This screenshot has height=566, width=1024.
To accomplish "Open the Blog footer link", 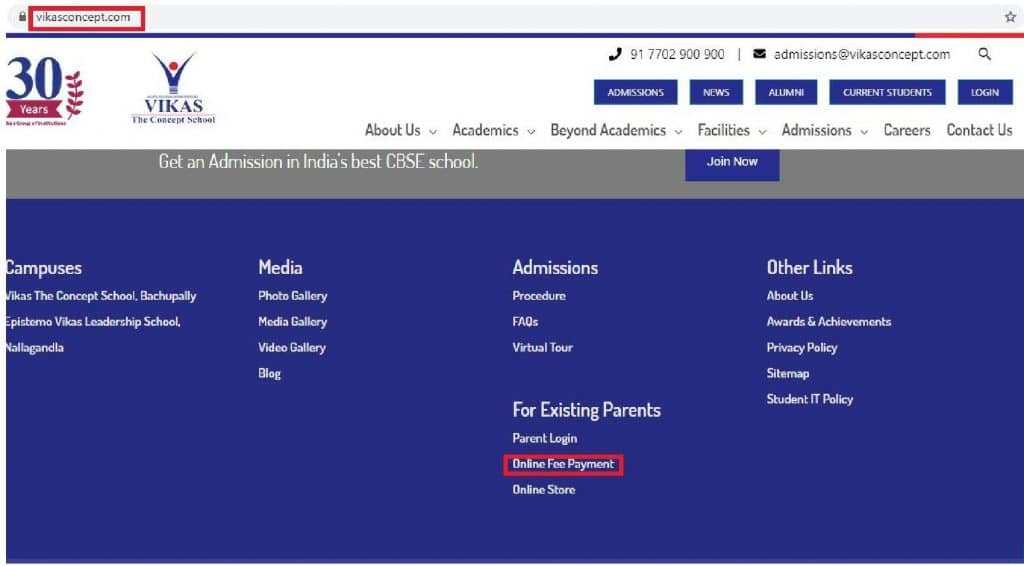I will pyautogui.click(x=269, y=373).
